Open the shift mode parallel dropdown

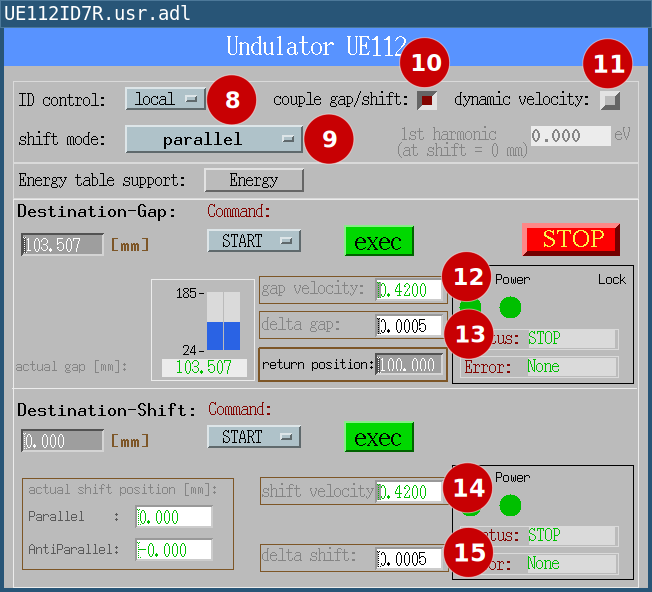point(214,139)
